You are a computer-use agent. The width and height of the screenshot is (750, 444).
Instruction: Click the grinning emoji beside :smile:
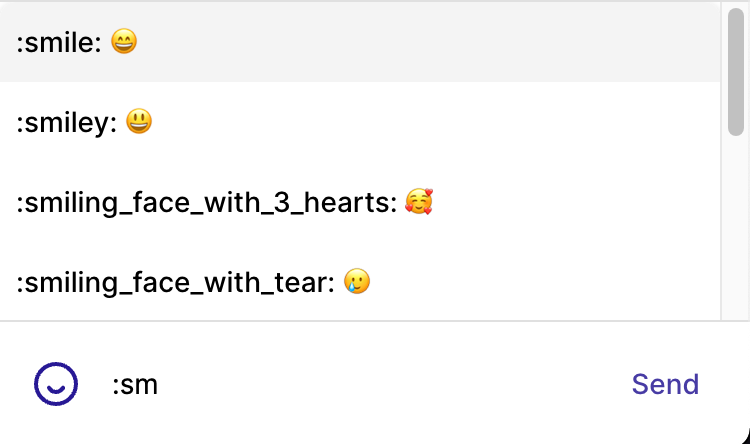(124, 41)
